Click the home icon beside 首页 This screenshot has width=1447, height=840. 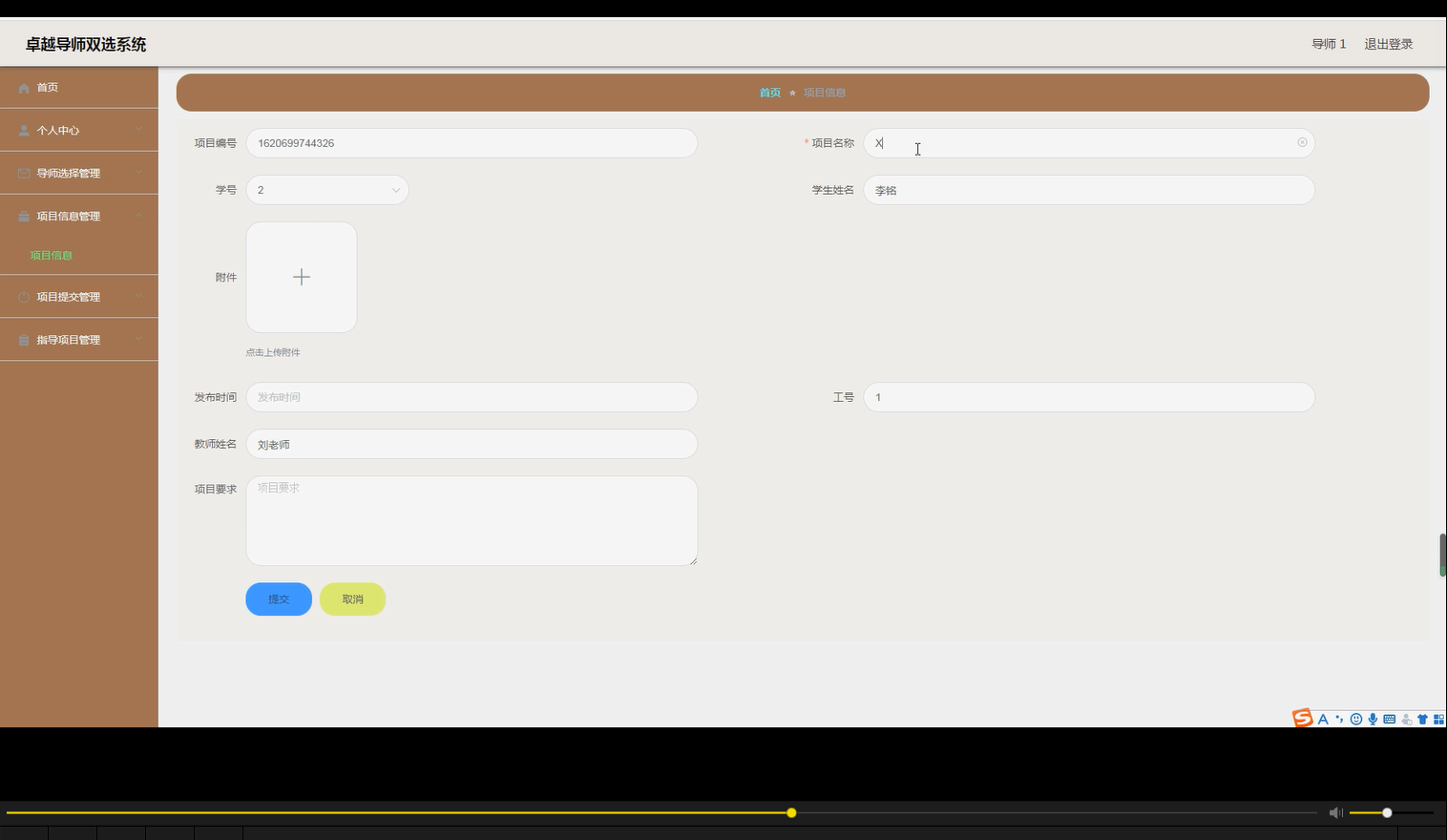coord(24,88)
